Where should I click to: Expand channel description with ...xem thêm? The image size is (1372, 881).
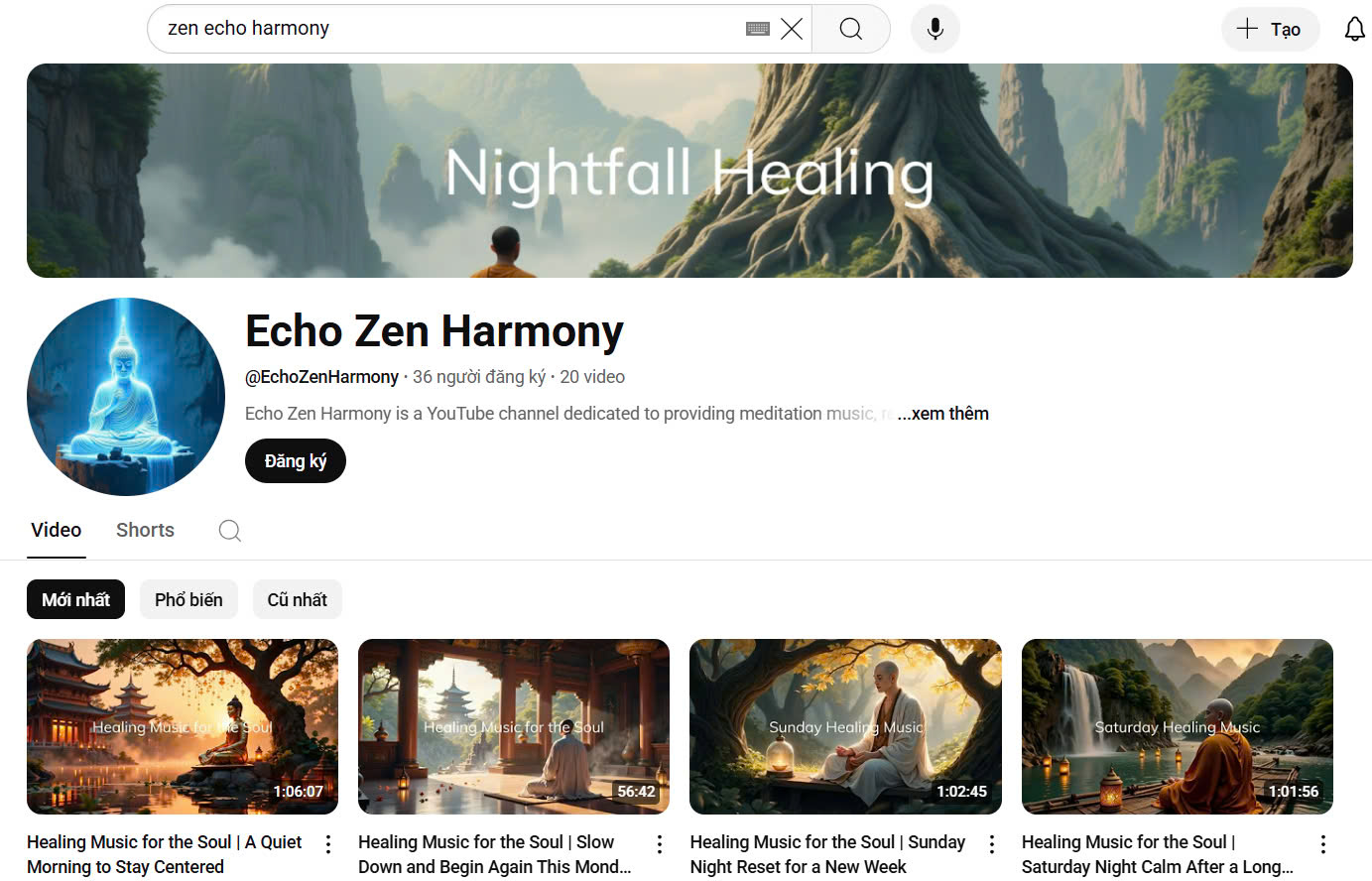942,414
